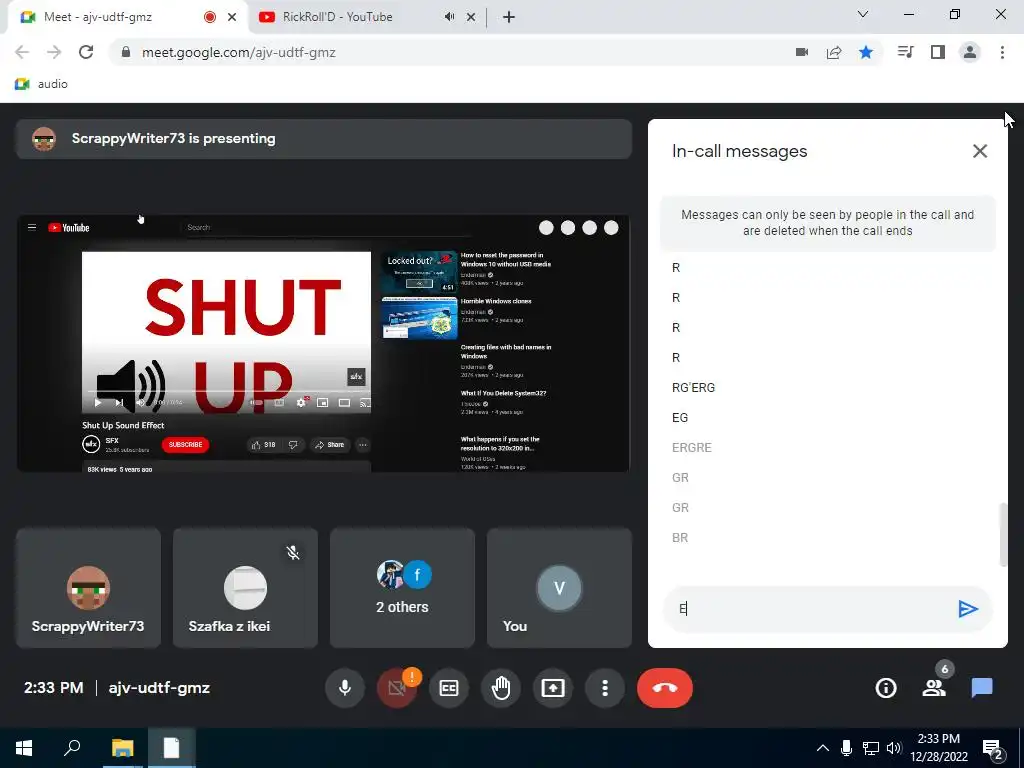Toggle the chat panel icon
Screen dimensions: 1024x768
[982, 688]
